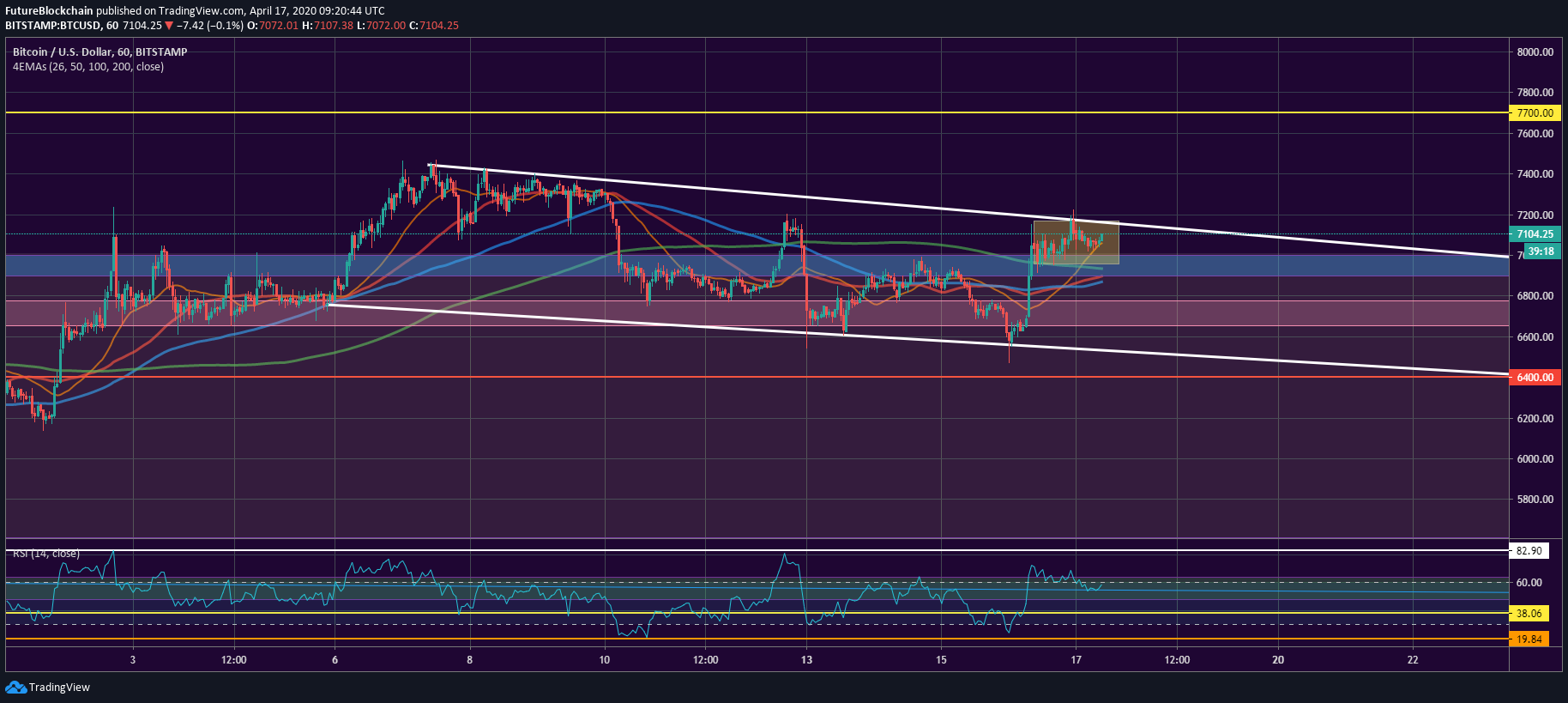Click the 6000.00 price axis value
The image size is (1568, 703).
pos(1535,459)
